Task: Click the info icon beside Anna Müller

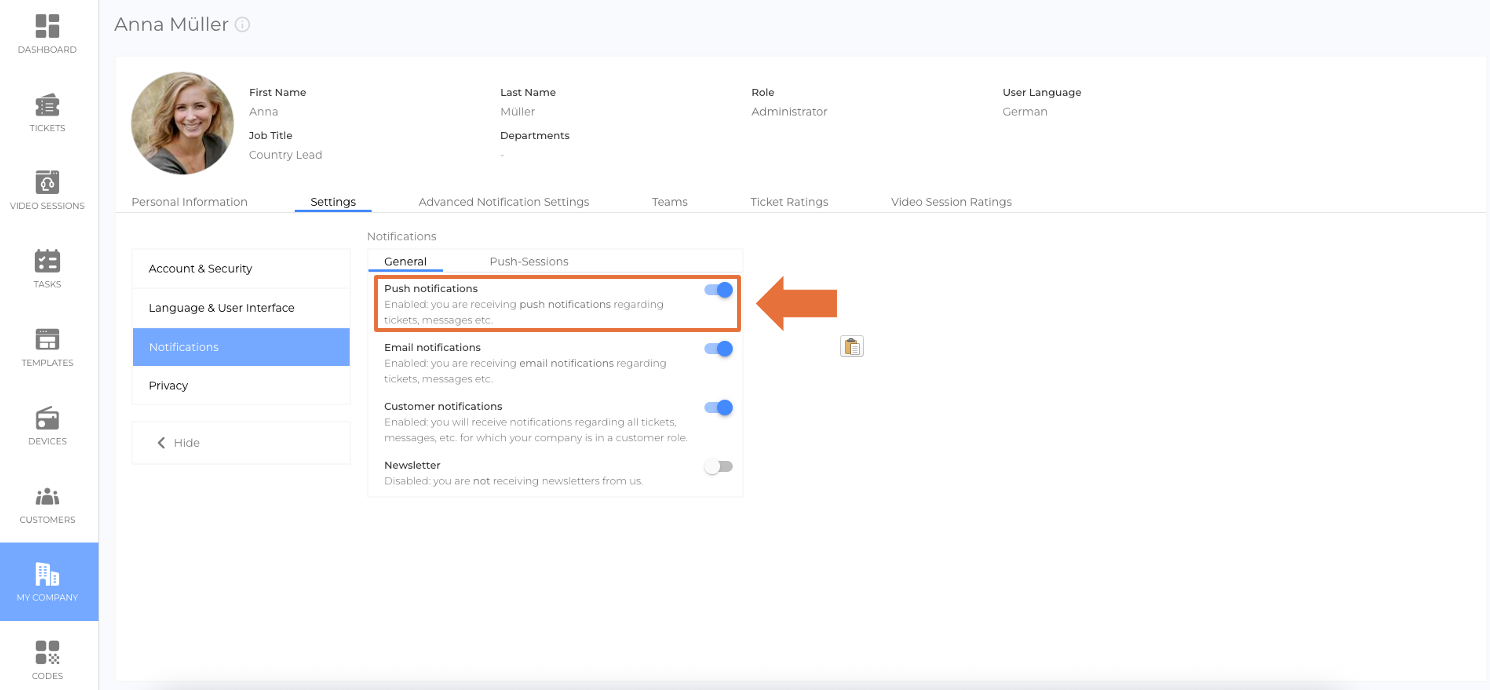Action: [x=242, y=25]
